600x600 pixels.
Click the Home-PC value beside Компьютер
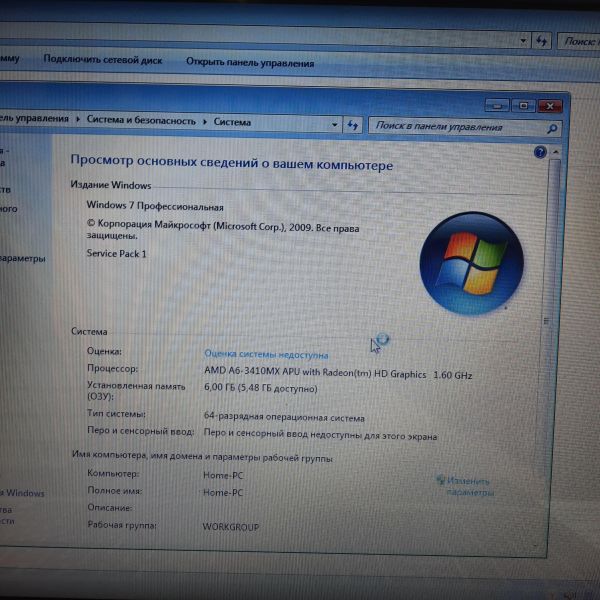223,475
